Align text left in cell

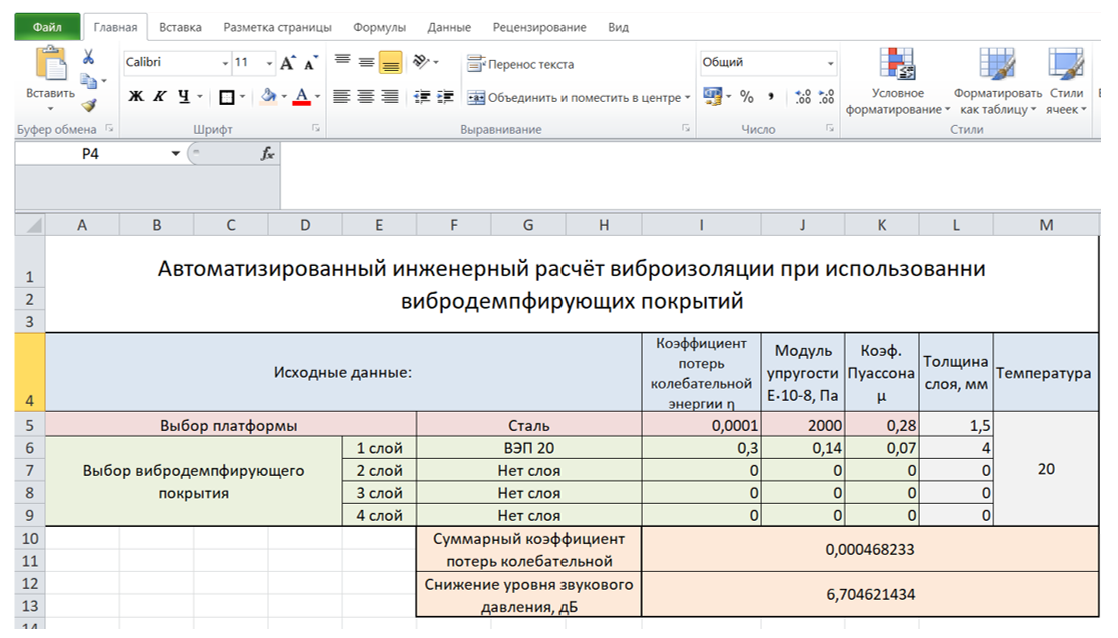342,96
